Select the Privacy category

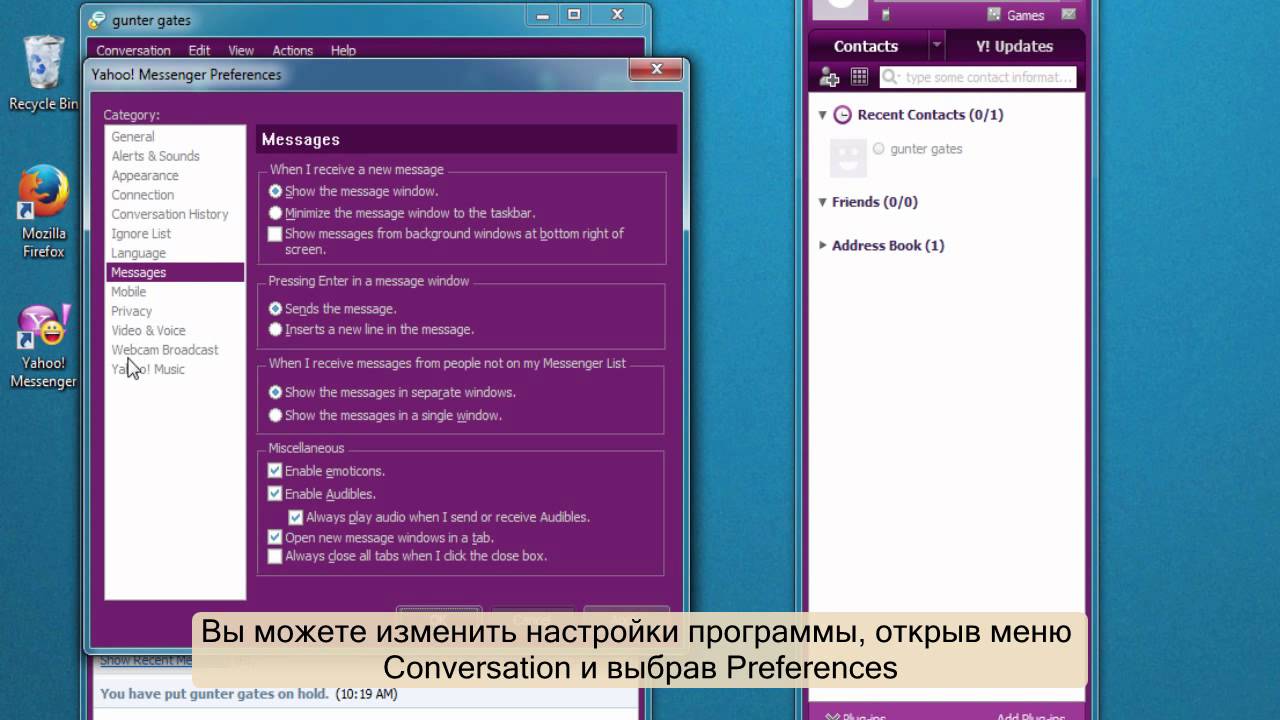[175, 311]
